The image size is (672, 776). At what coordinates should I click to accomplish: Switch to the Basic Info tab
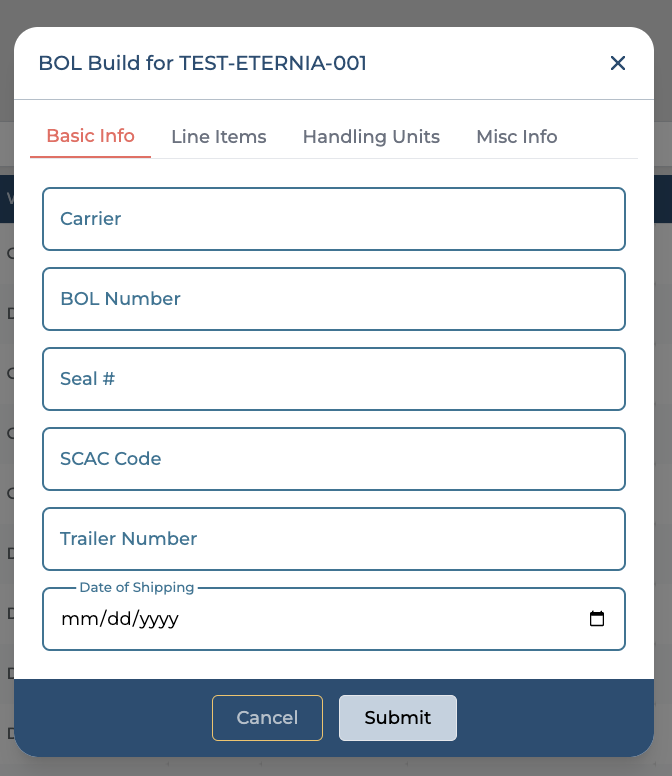click(x=90, y=137)
